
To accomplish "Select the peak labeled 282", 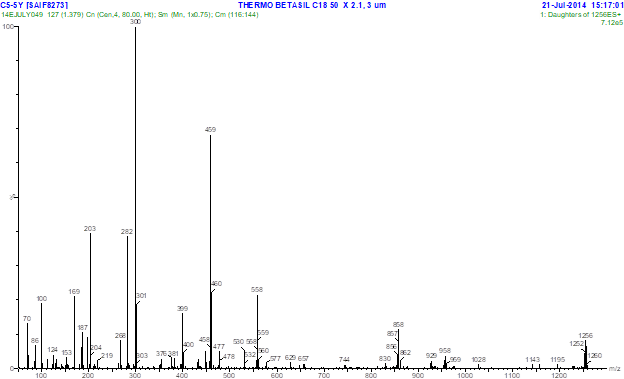I will click(127, 231).
